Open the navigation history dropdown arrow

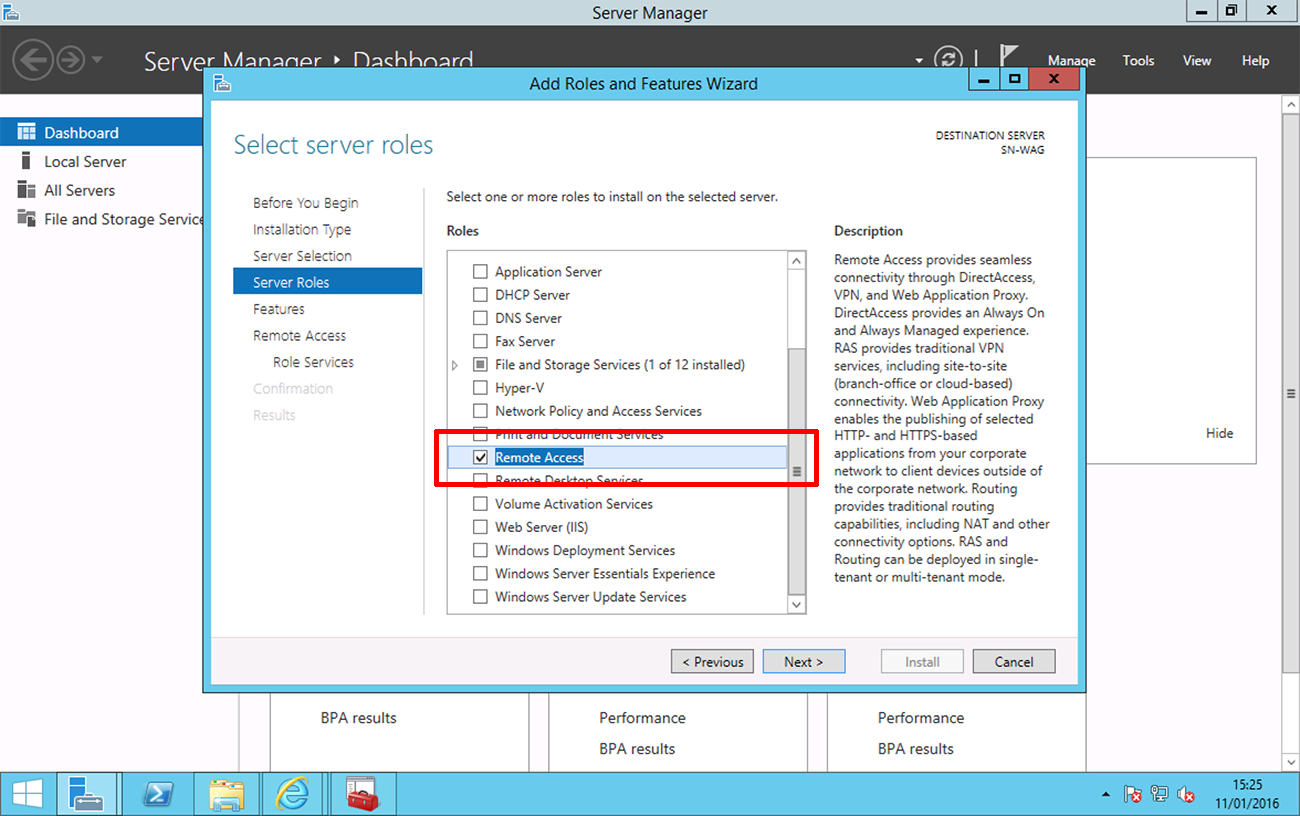97,59
